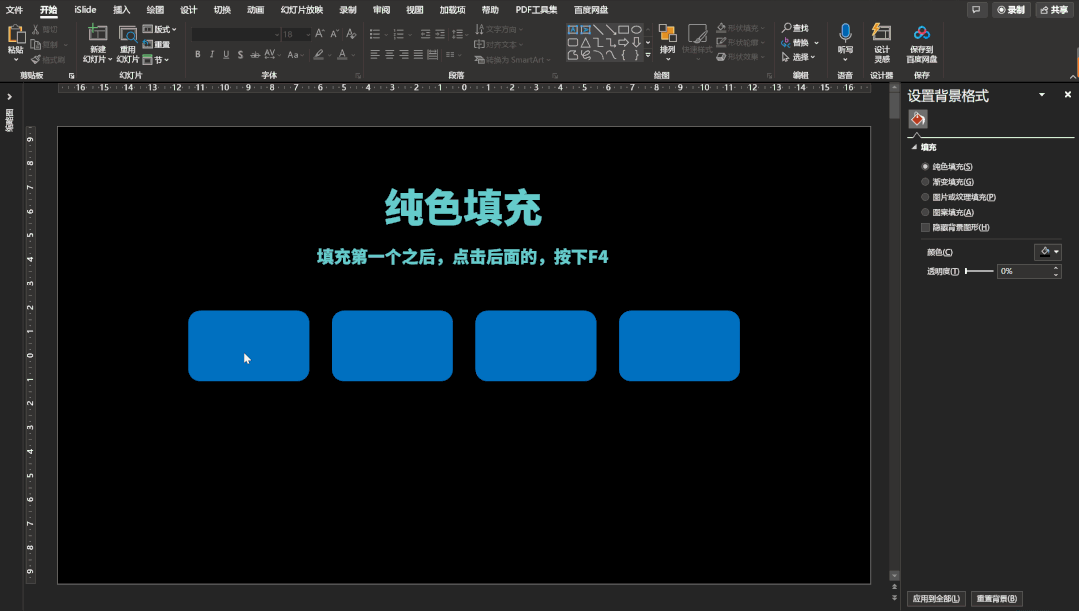
Task: Start dictation with the 听写 microphone icon
Action: click(845, 34)
